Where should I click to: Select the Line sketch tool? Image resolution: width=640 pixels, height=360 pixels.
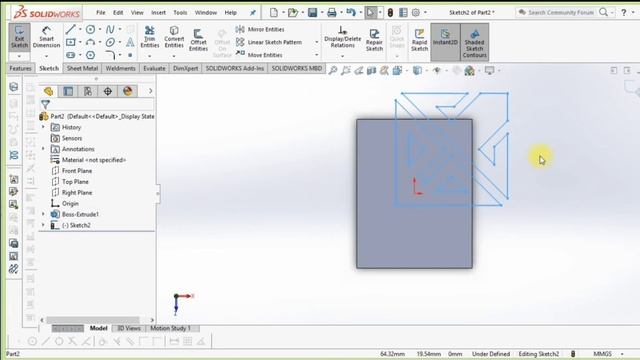[71, 29]
